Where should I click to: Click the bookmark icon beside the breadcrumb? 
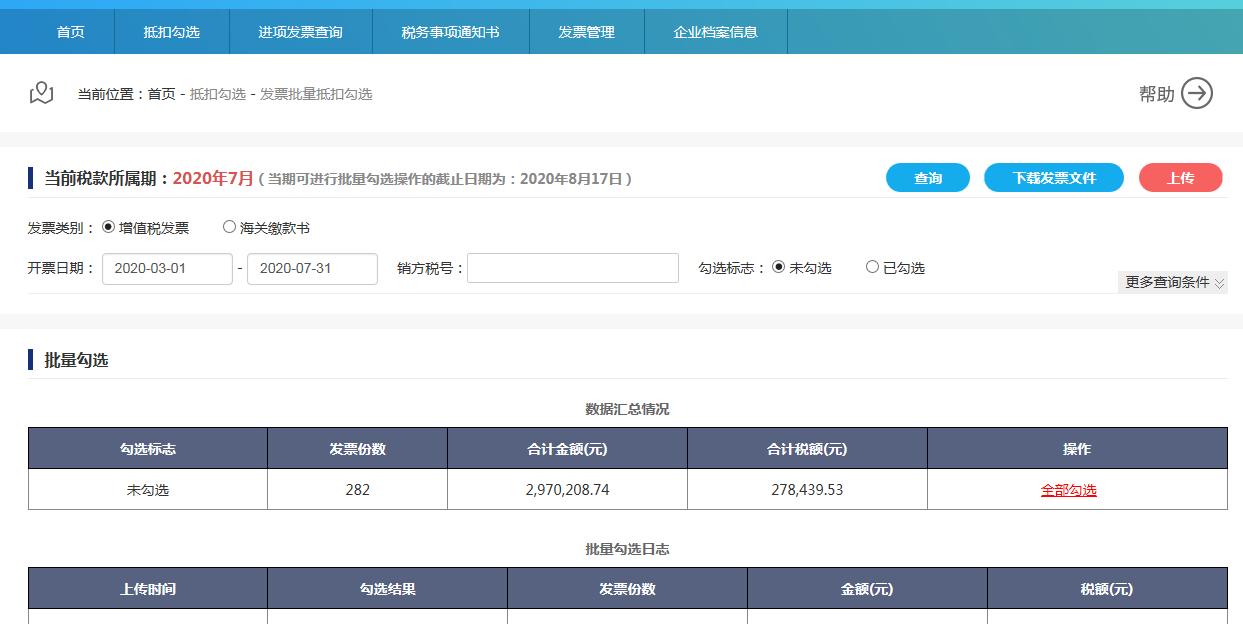[x=40, y=91]
